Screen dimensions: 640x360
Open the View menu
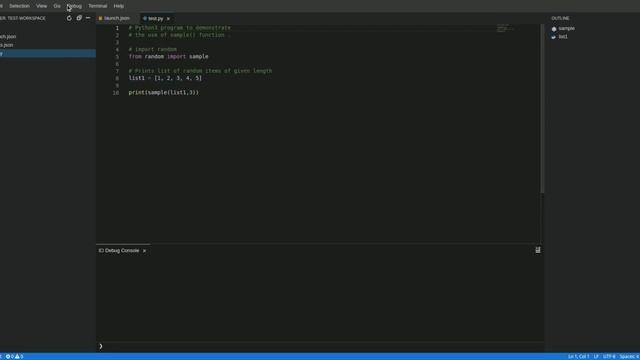click(41, 6)
